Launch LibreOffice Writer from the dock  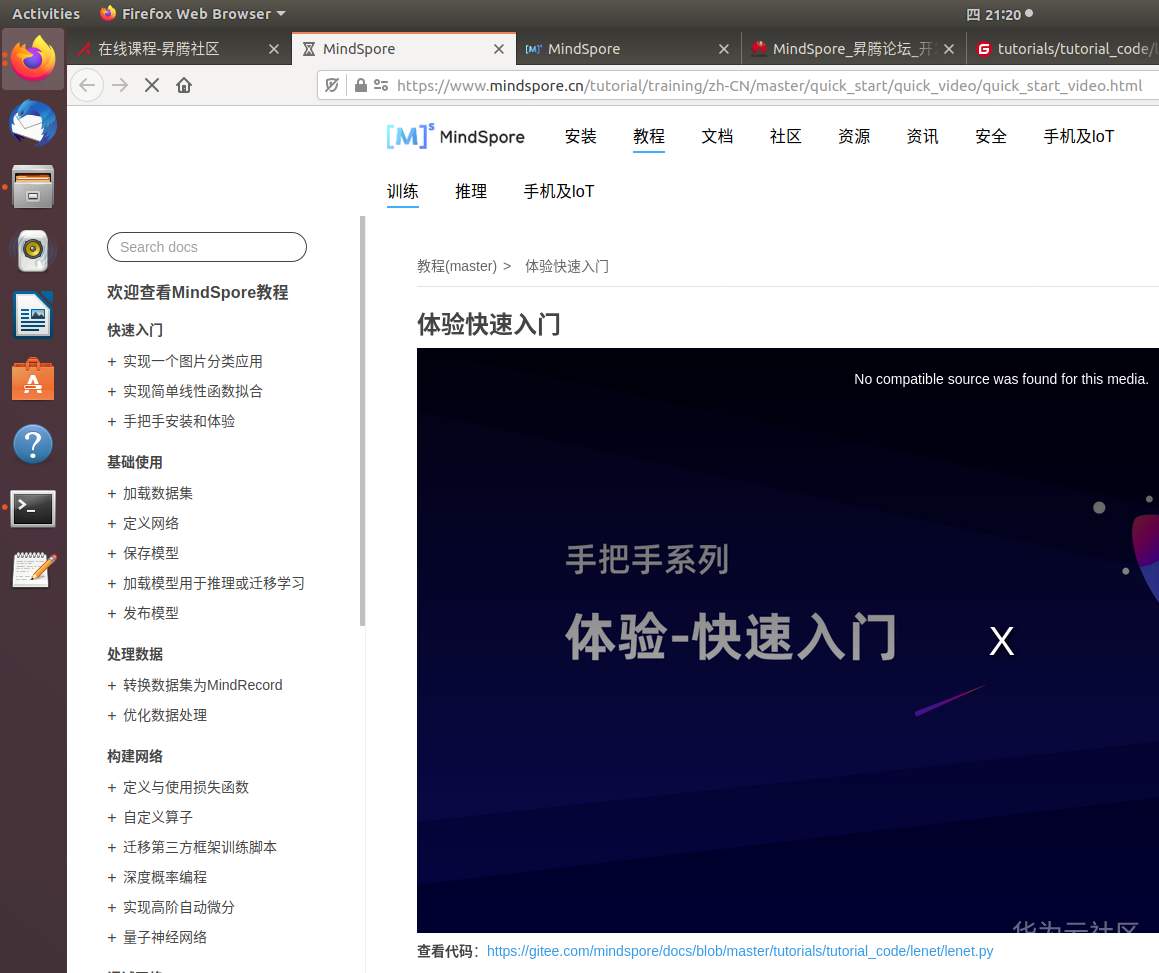(33, 315)
